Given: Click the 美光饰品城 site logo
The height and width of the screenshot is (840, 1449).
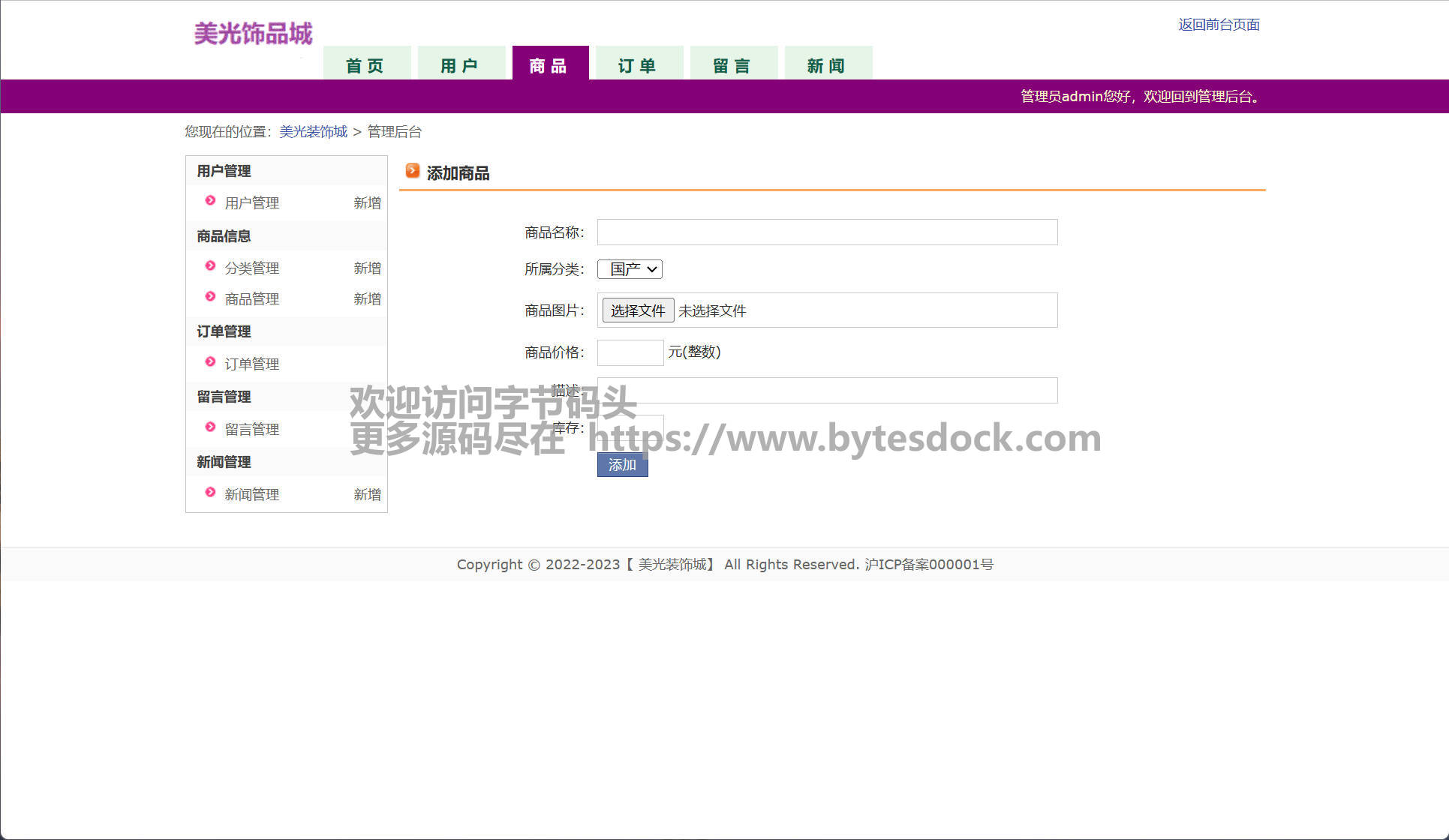Looking at the screenshot, I should coord(253,34).
